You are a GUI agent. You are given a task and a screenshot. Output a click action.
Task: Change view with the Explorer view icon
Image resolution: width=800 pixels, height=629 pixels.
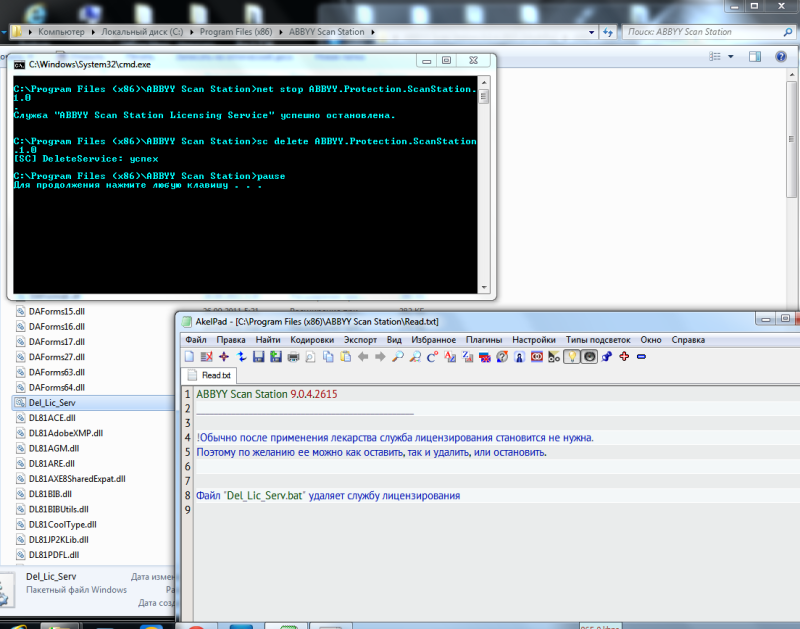(715, 57)
